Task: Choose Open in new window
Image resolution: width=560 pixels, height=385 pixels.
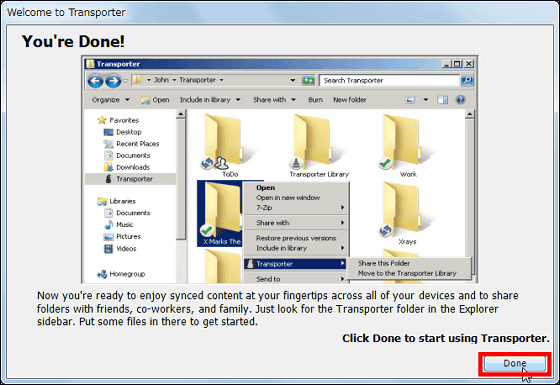Action: pyautogui.click(x=288, y=198)
